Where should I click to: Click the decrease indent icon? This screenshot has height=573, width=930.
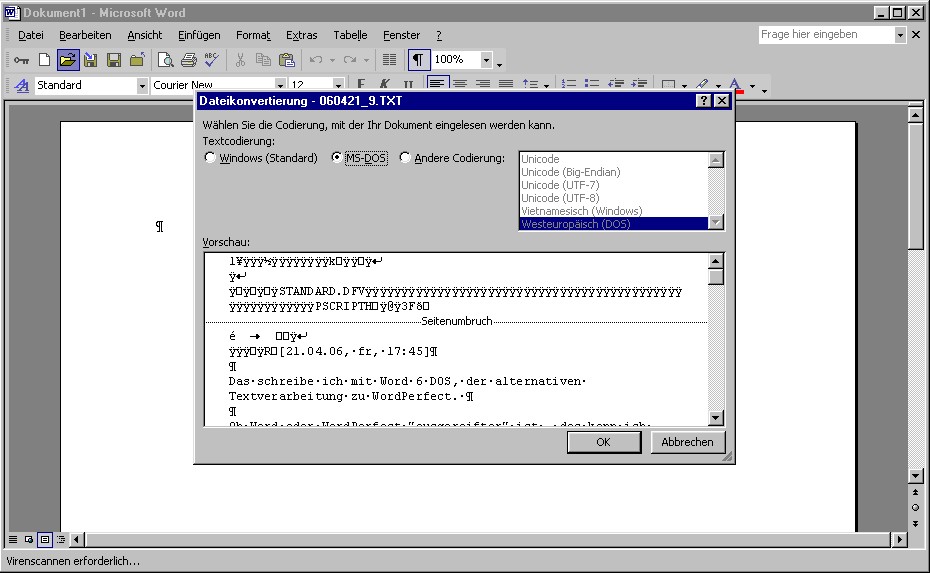click(x=616, y=84)
